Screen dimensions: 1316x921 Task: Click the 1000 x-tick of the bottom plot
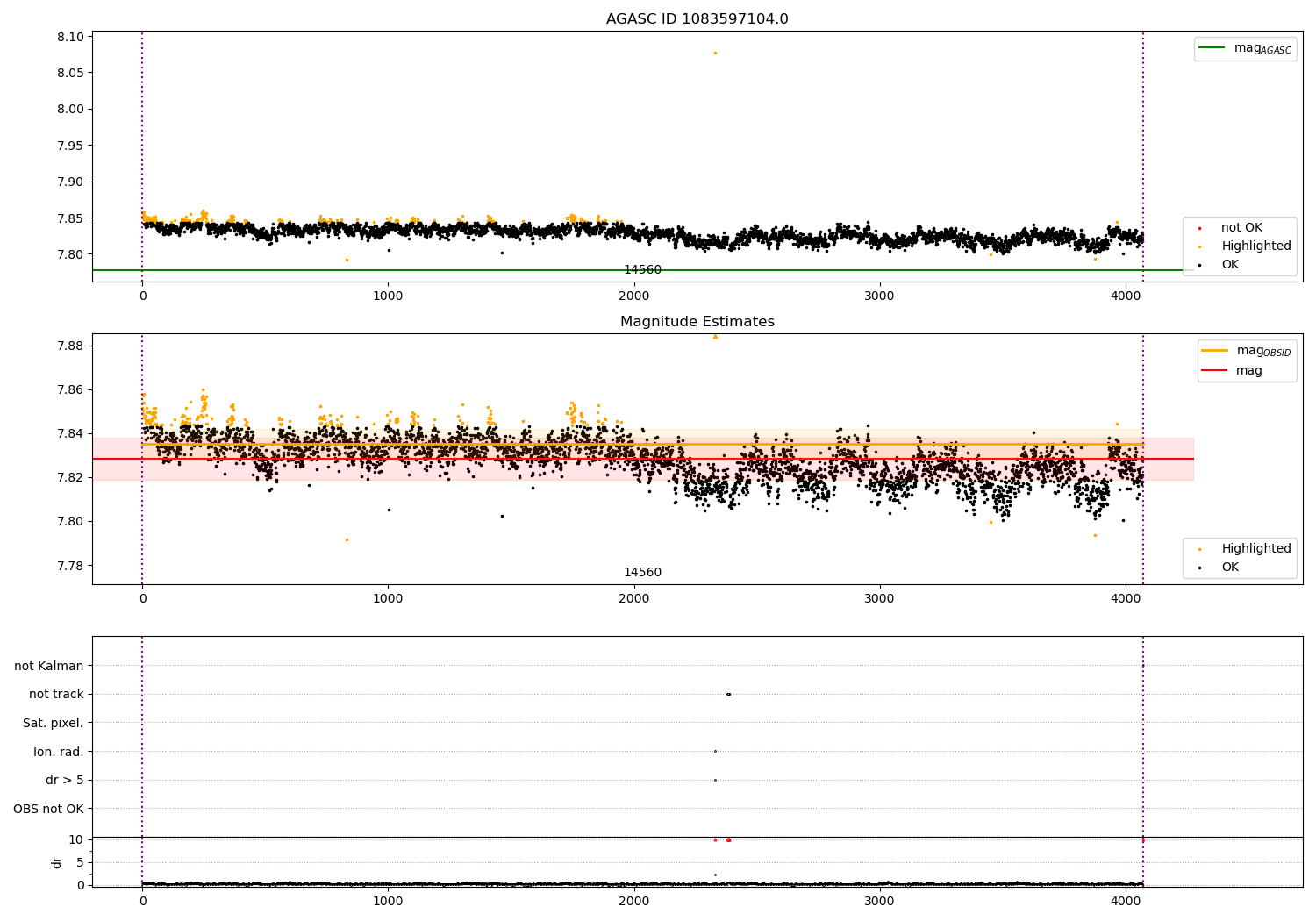[388, 901]
